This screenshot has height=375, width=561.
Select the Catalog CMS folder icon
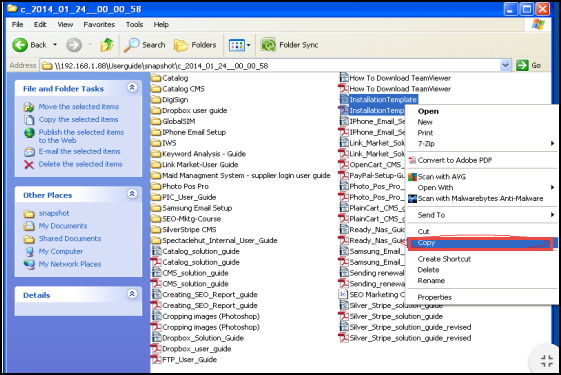pyautogui.click(x=156, y=89)
